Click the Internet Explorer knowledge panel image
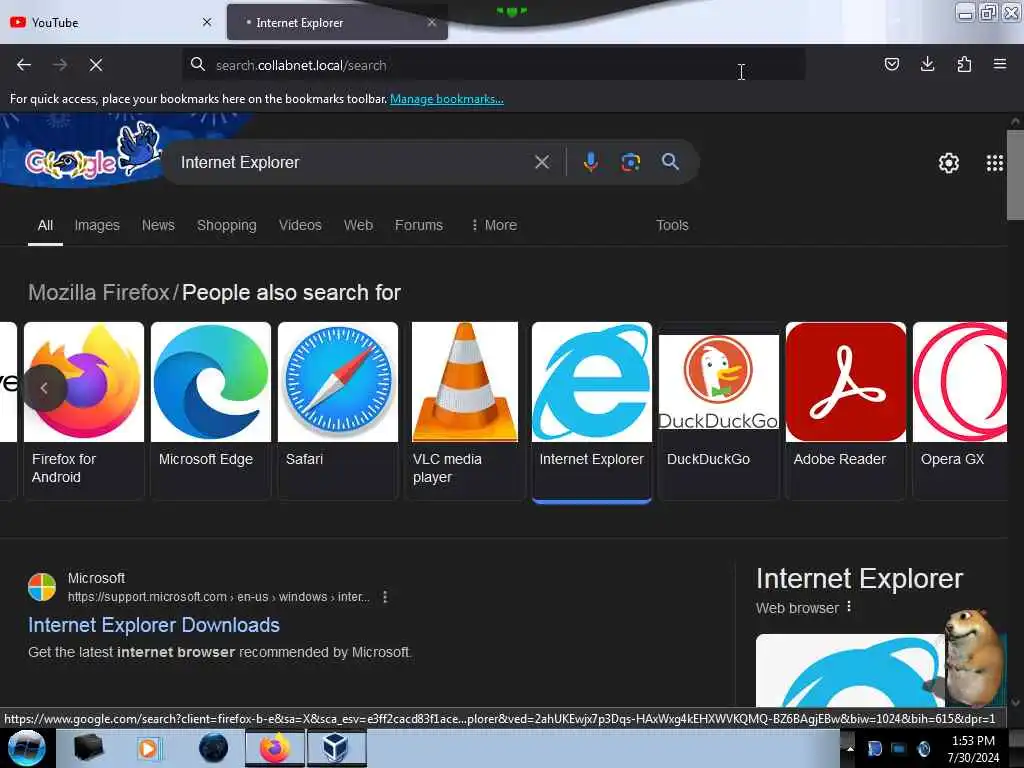This screenshot has width=1024, height=768. tap(849, 671)
